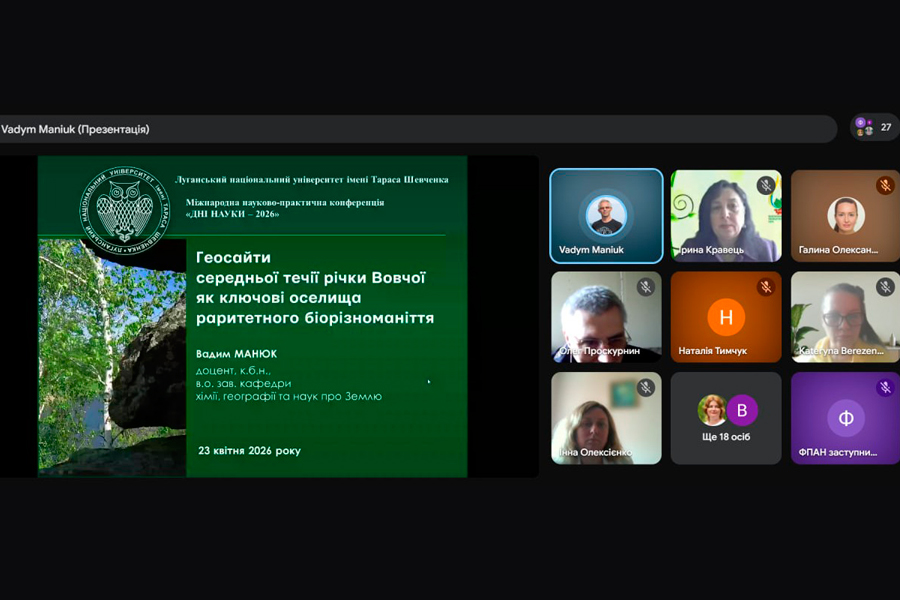Screen dimensions: 900x600
Task: Click the Vadym Maniuk name label on tile
Action: pyautogui.click(x=591, y=250)
